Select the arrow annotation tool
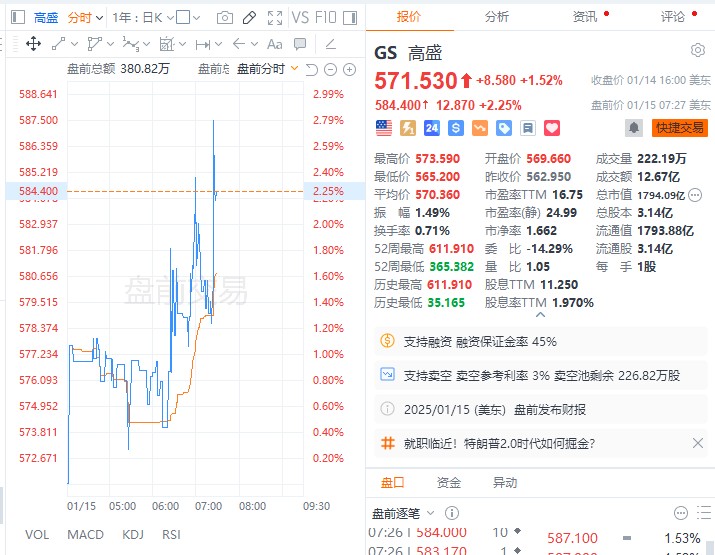Image resolution: width=715 pixels, height=555 pixels. pos(238,44)
